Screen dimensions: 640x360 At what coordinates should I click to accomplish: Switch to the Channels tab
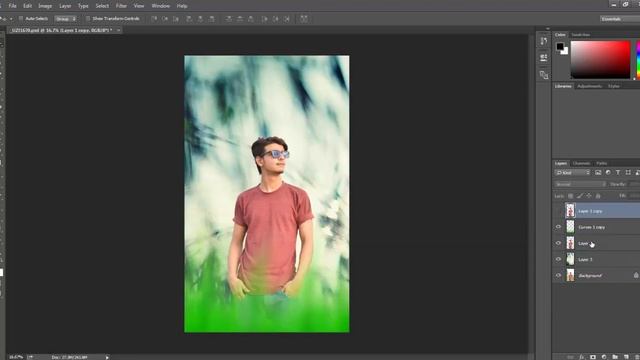click(581, 163)
